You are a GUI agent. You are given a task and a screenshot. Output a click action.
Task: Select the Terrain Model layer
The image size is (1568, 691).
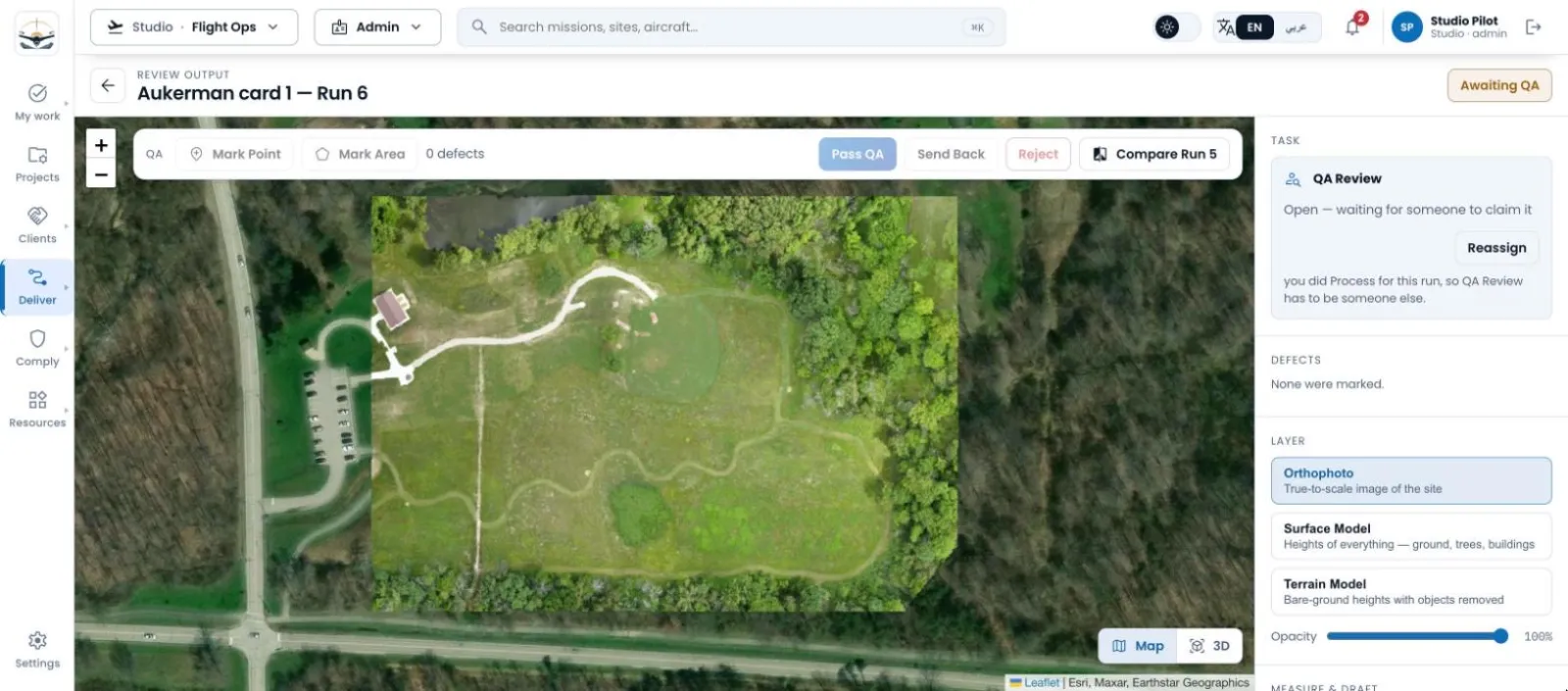[x=1411, y=591]
